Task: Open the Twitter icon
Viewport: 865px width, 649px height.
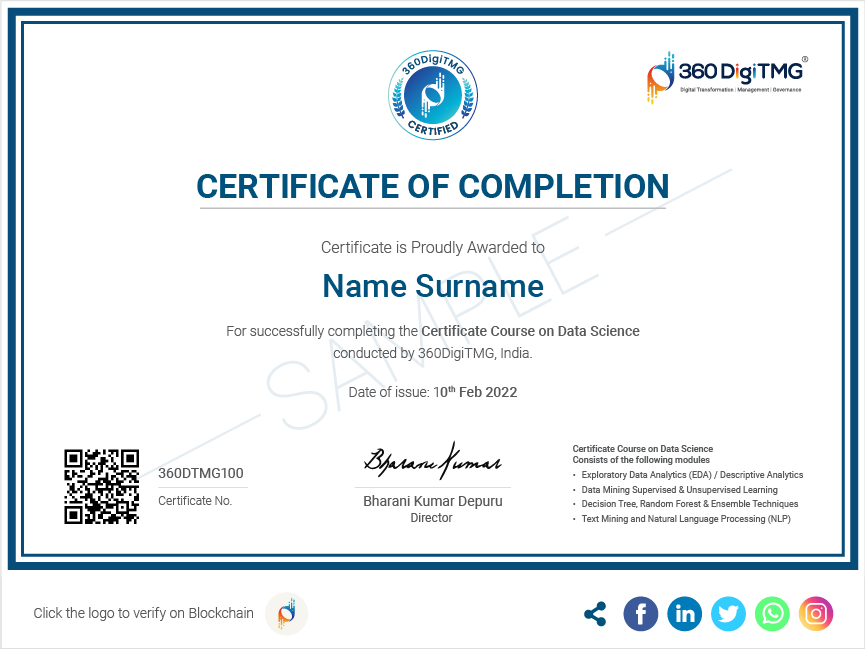Action: click(x=728, y=613)
